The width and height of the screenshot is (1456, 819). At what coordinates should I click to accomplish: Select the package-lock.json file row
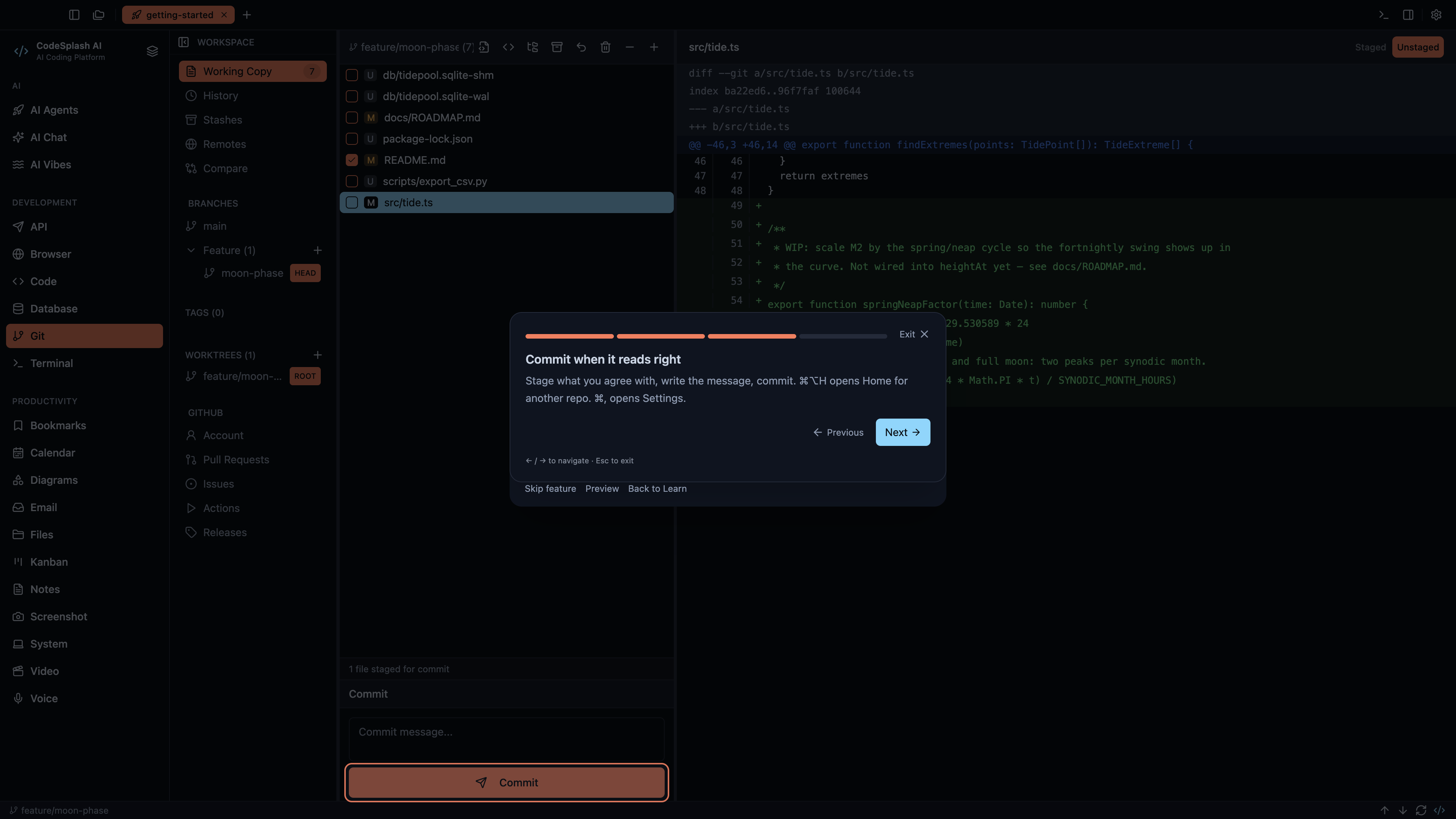(507, 139)
